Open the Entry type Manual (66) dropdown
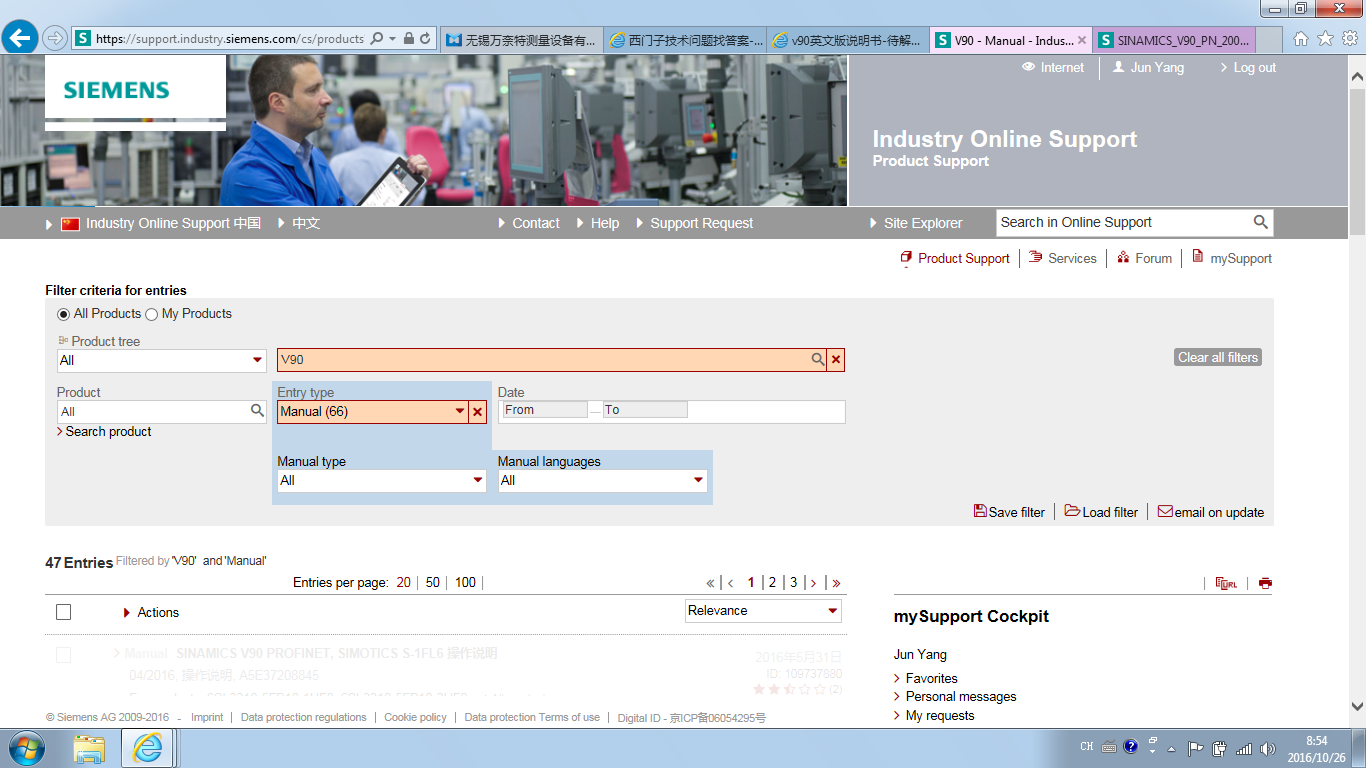The image size is (1366, 768). pos(372,412)
